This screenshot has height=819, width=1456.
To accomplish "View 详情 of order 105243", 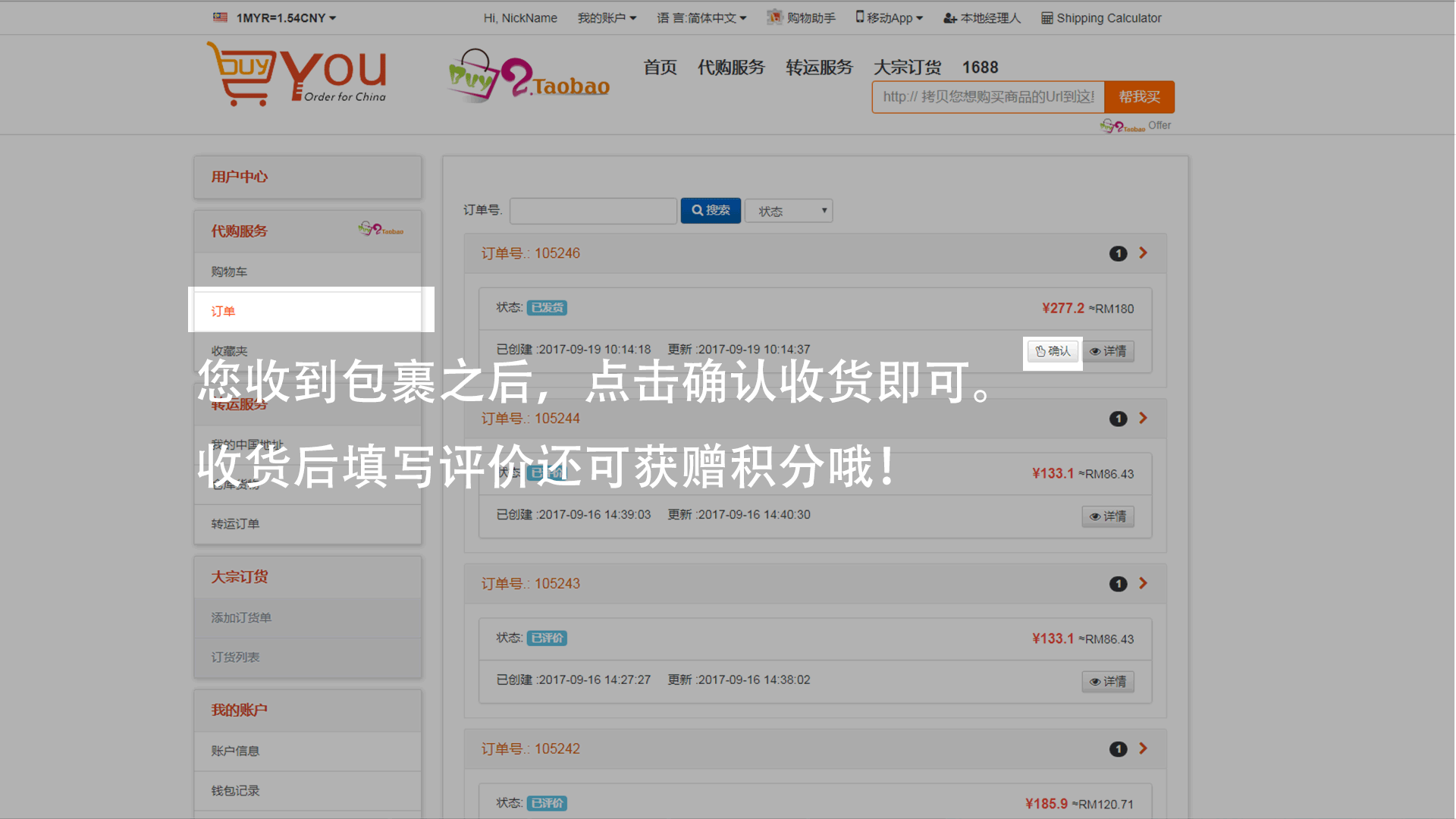I will 1108,682.
